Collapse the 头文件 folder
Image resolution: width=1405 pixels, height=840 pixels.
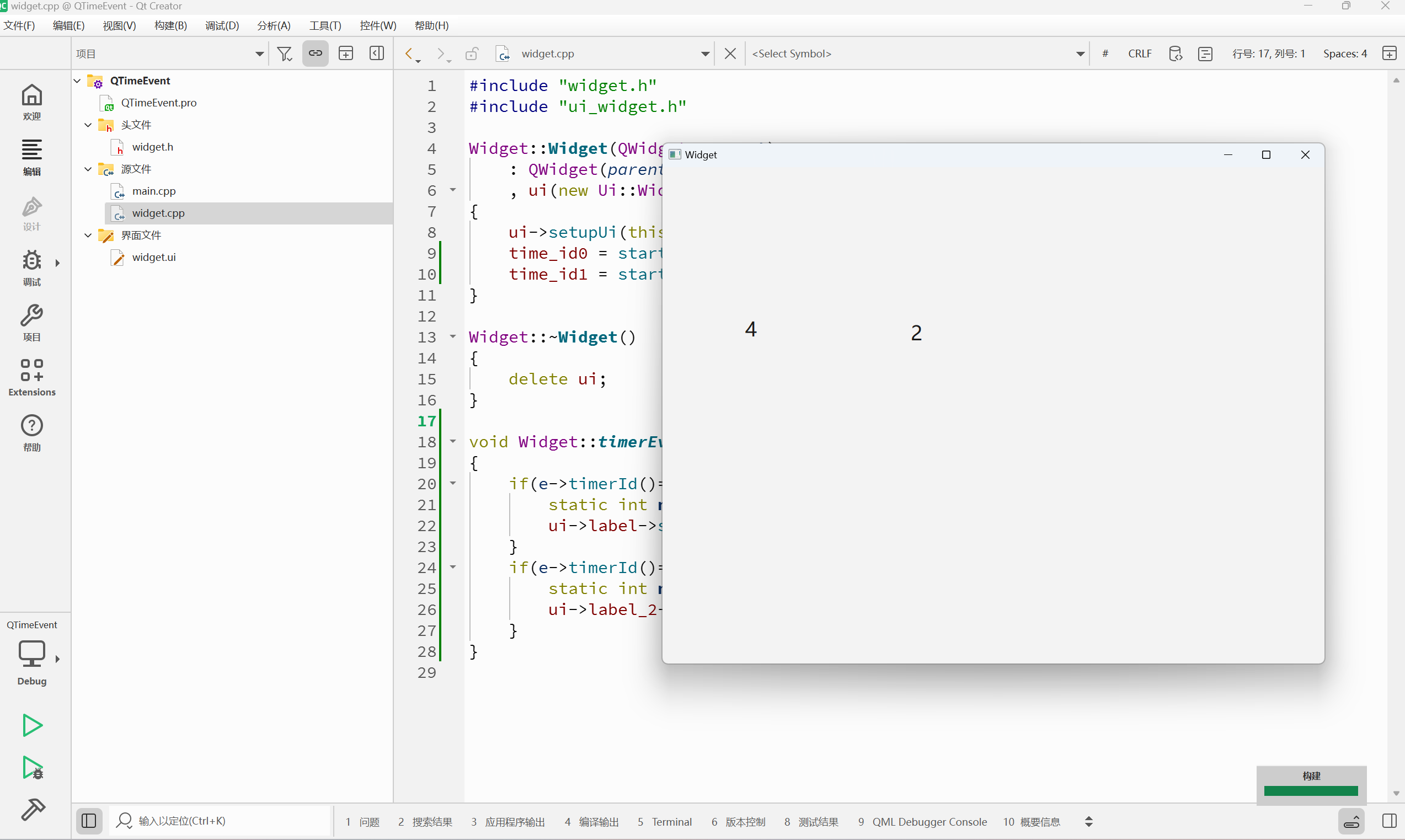(x=88, y=125)
